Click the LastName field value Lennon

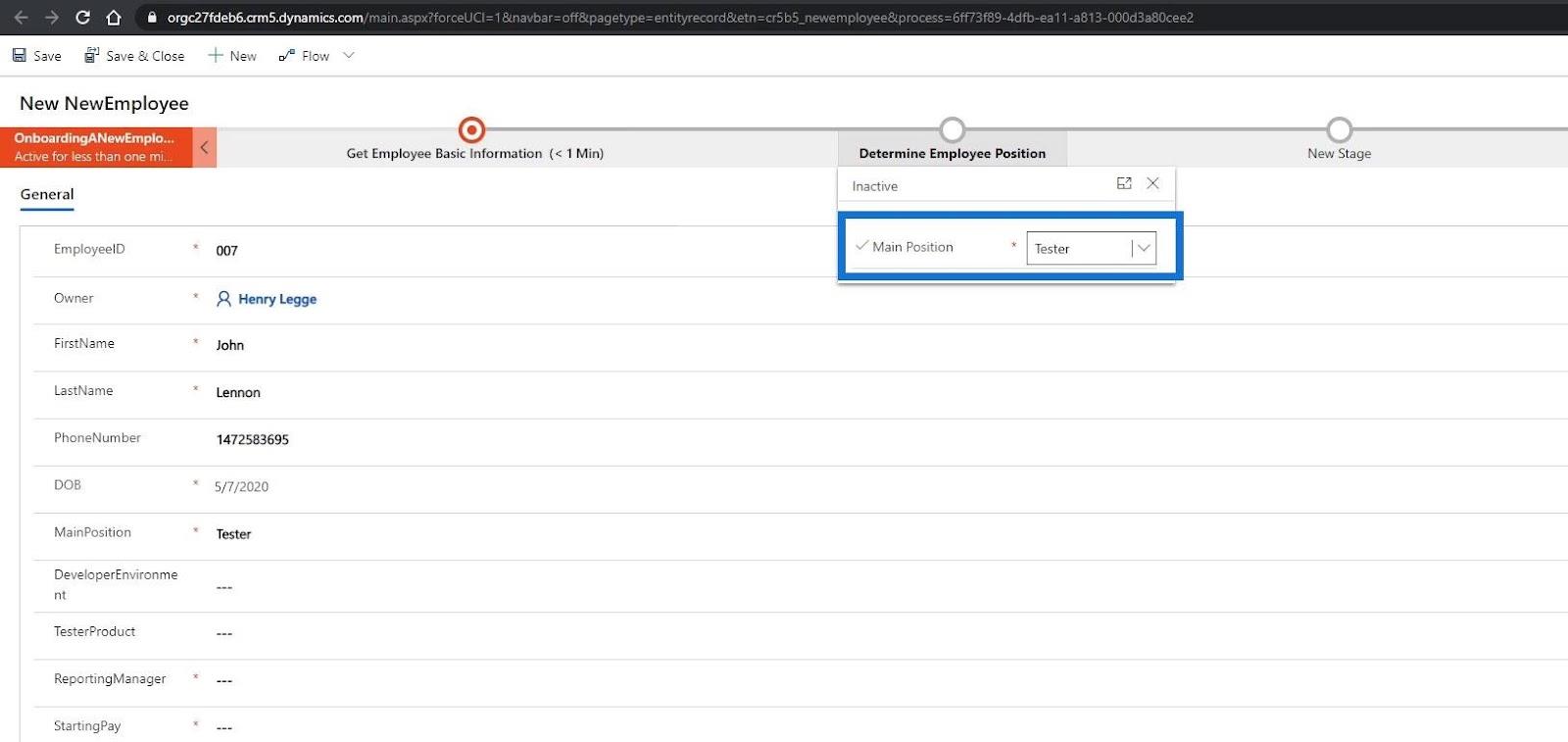click(238, 392)
